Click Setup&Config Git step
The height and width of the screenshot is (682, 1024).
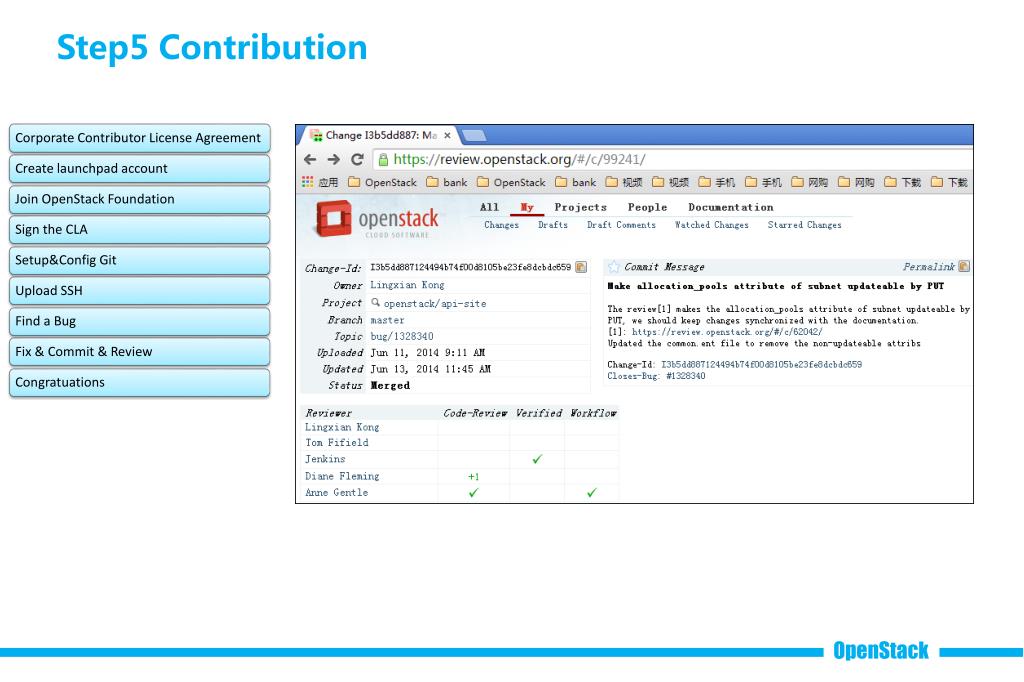pos(140,260)
